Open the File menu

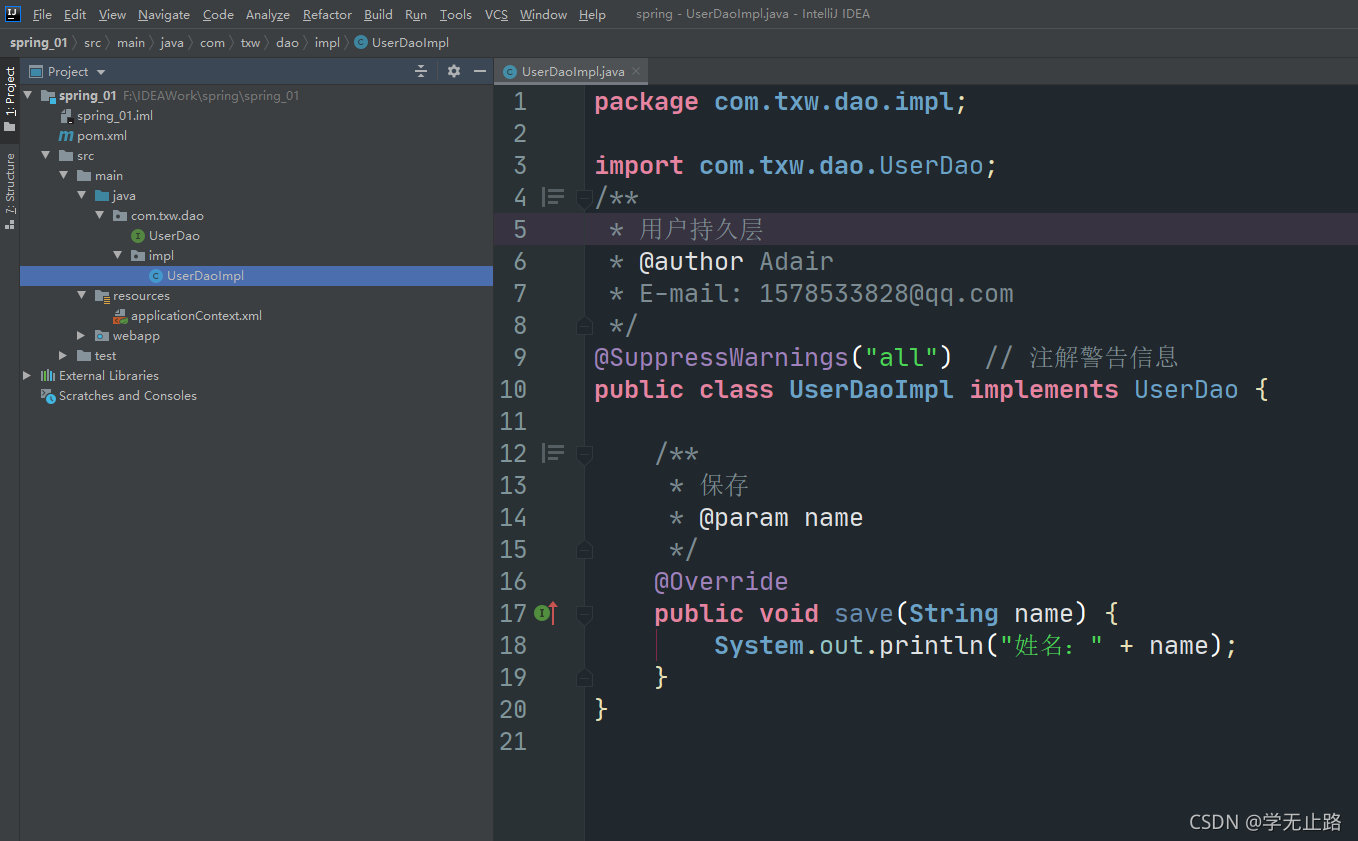(42, 14)
